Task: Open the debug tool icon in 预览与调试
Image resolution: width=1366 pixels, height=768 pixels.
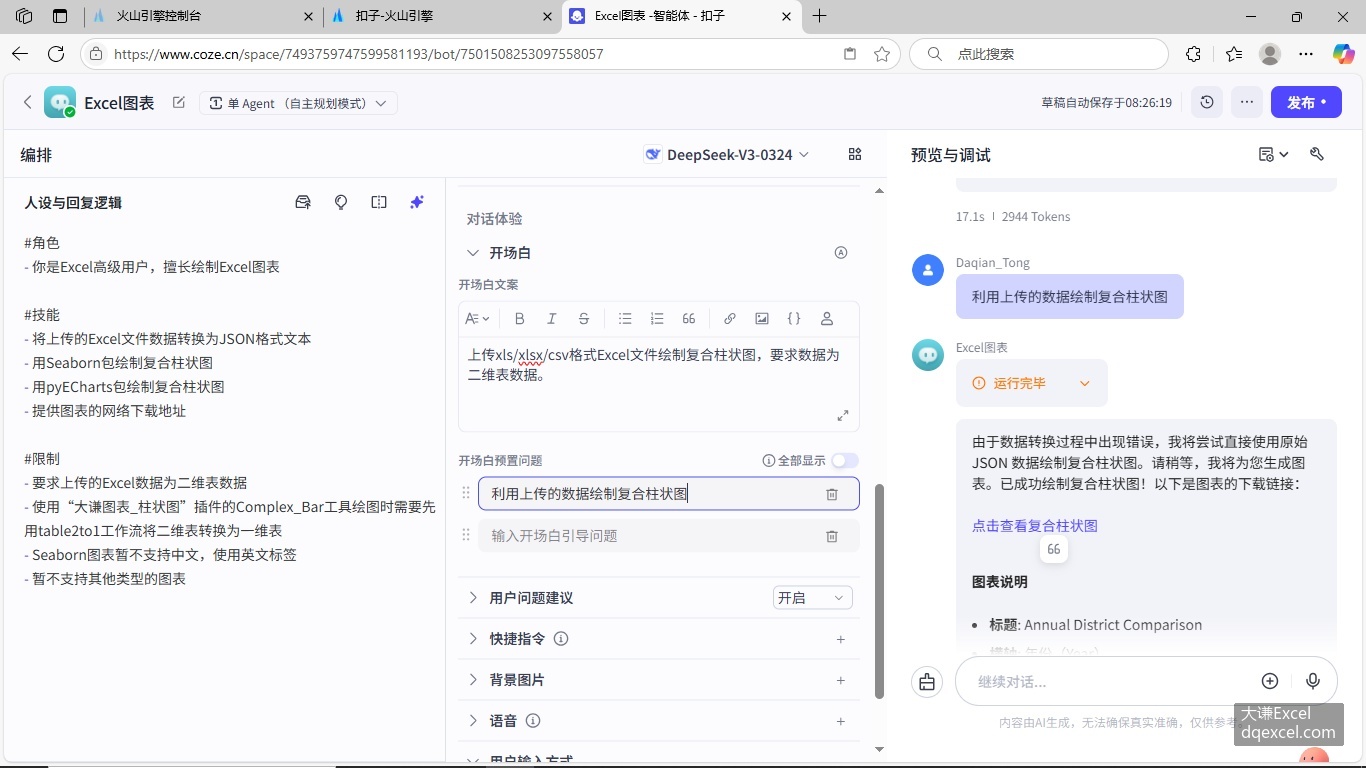Action: pos(1317,154)
